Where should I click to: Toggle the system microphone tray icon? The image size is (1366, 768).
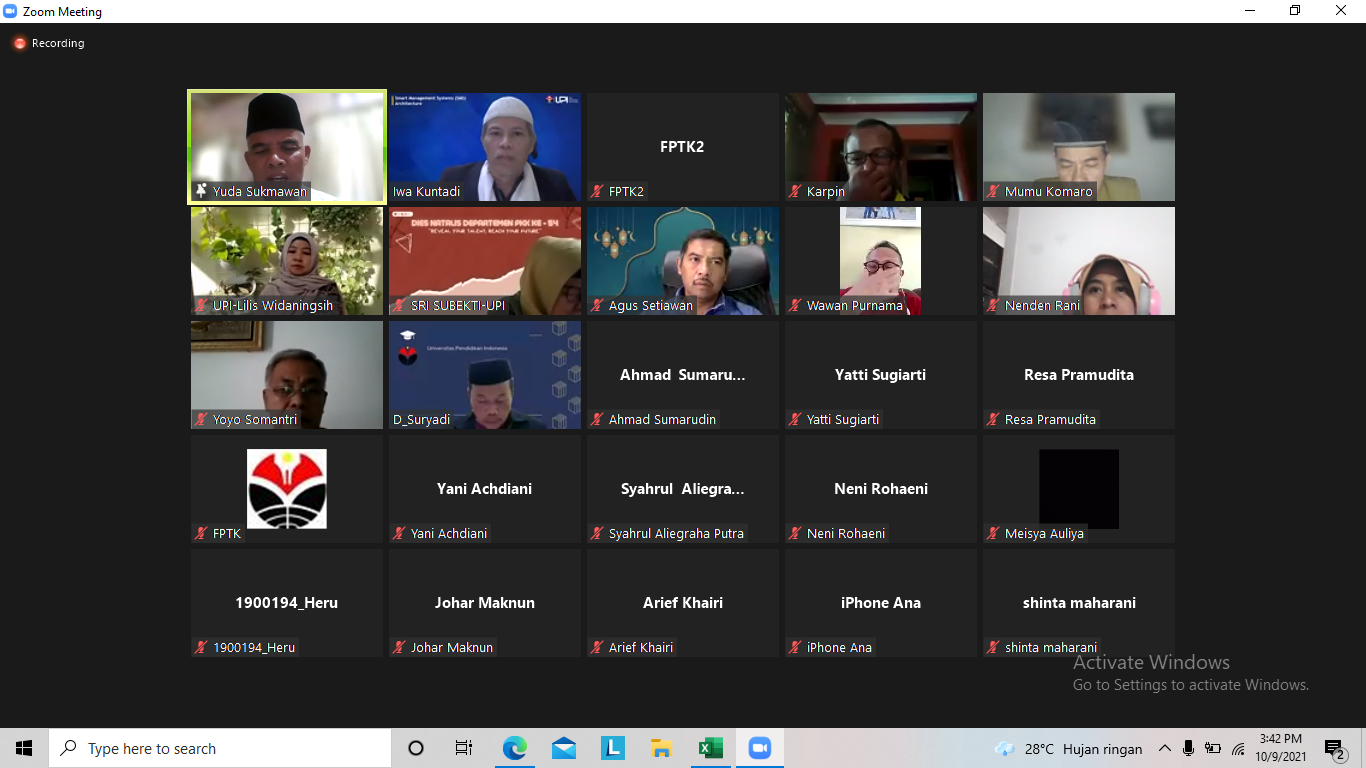[1189, 748]
